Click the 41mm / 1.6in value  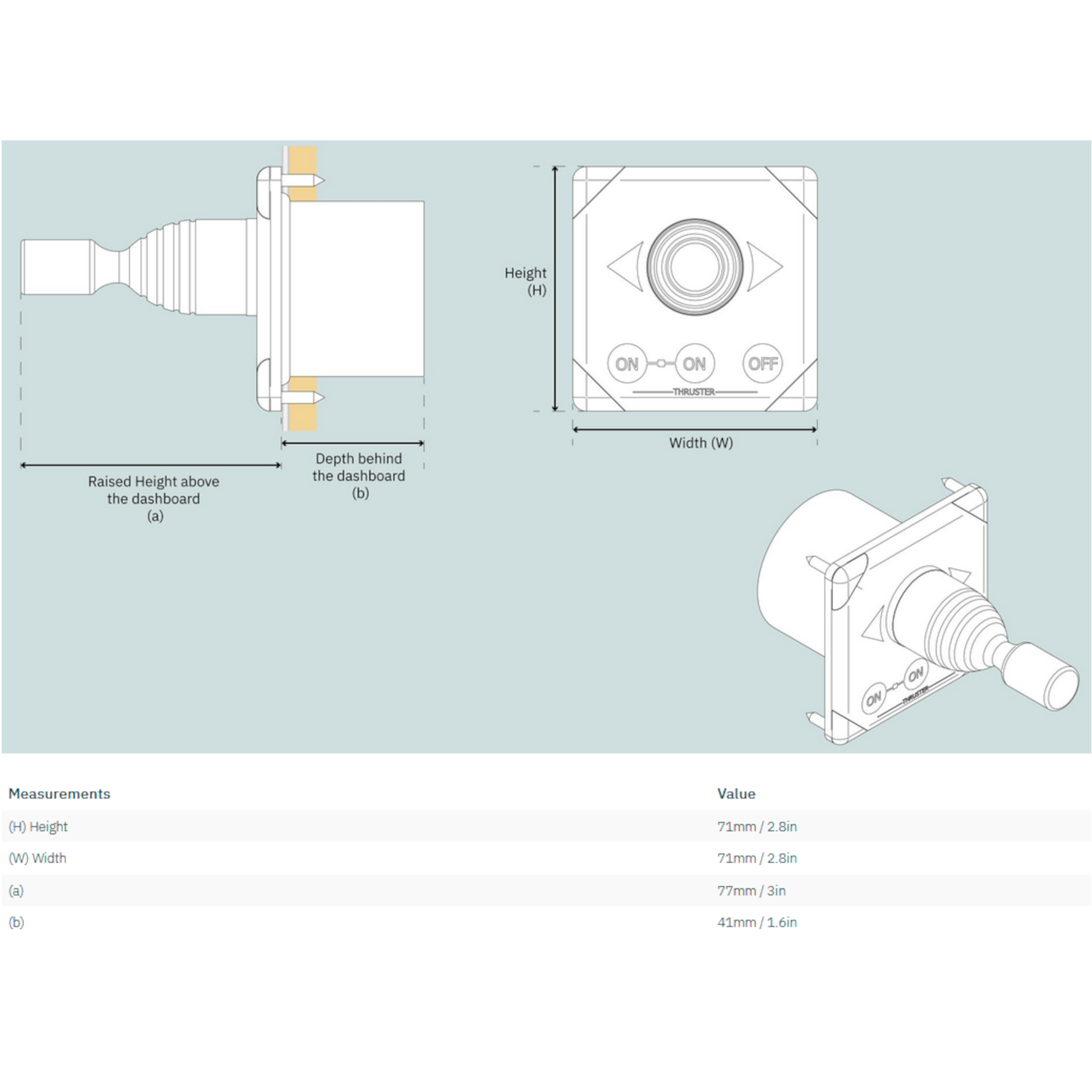click(x=757, y=922)
